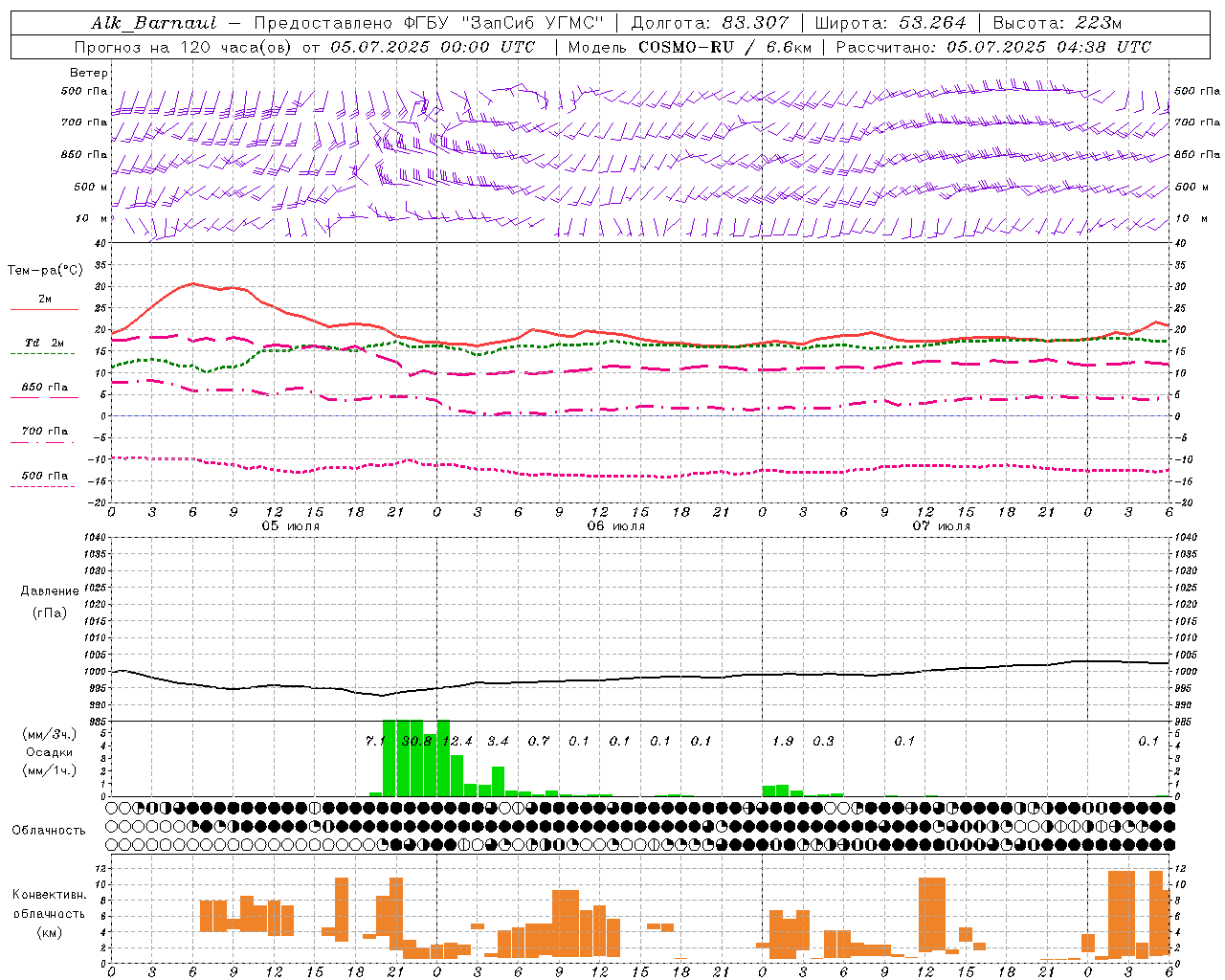The height and width of the screenshot is (980, 1225).
Task: Click the Ветер panel label
Action: point(89,73)
